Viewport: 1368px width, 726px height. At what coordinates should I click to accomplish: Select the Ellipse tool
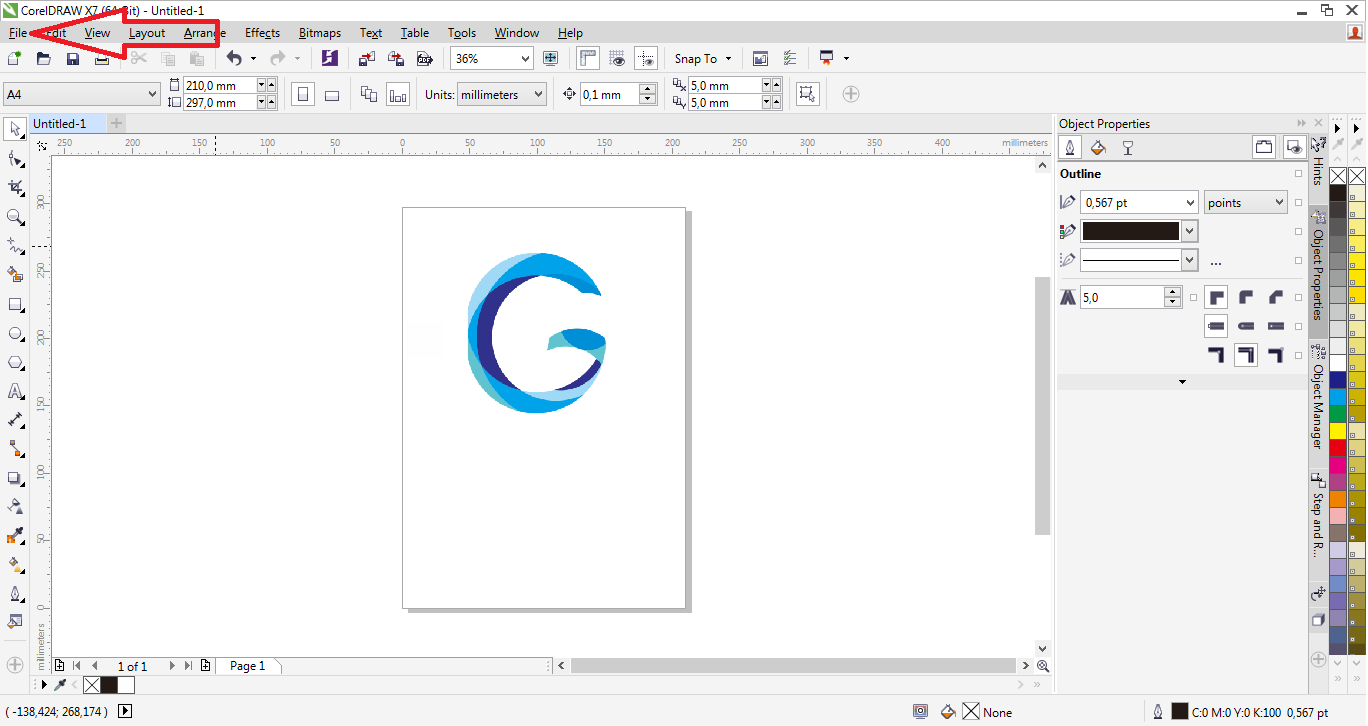coord(14,334)
